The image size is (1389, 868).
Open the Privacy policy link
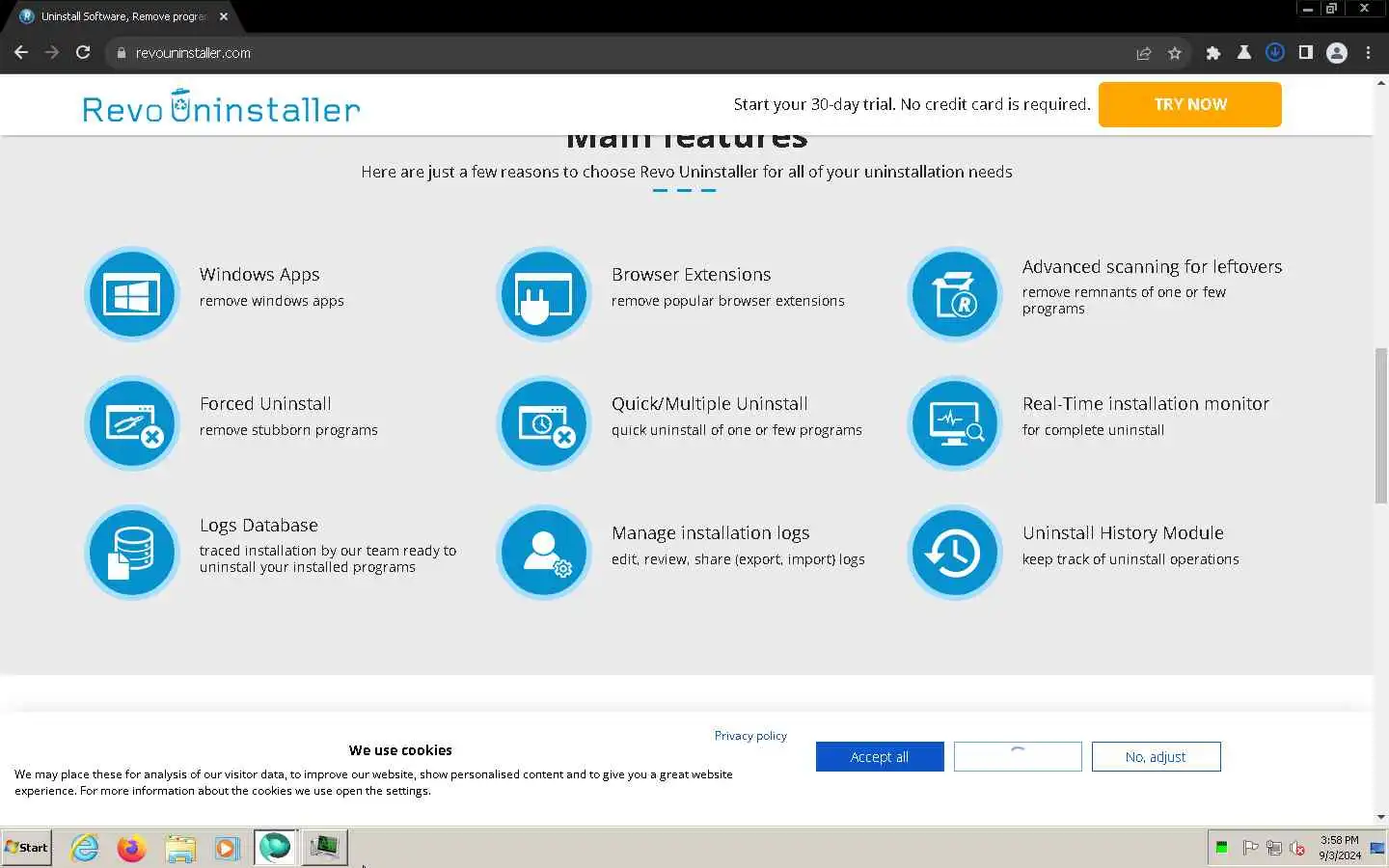[x=750, y=736]
